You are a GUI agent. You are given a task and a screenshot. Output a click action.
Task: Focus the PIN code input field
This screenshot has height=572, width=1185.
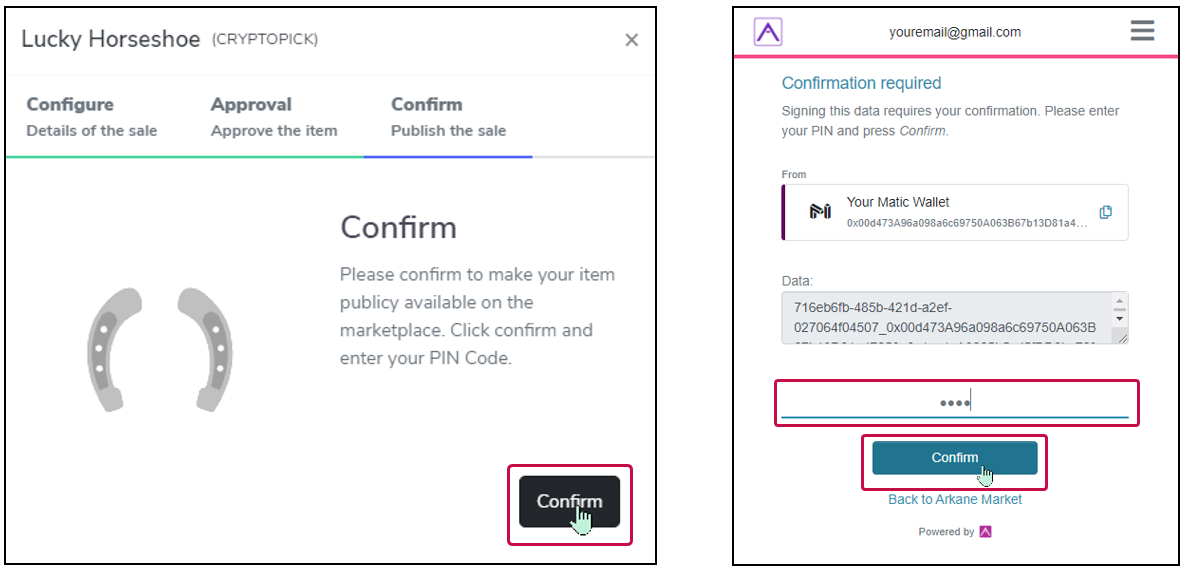(954, 402)
